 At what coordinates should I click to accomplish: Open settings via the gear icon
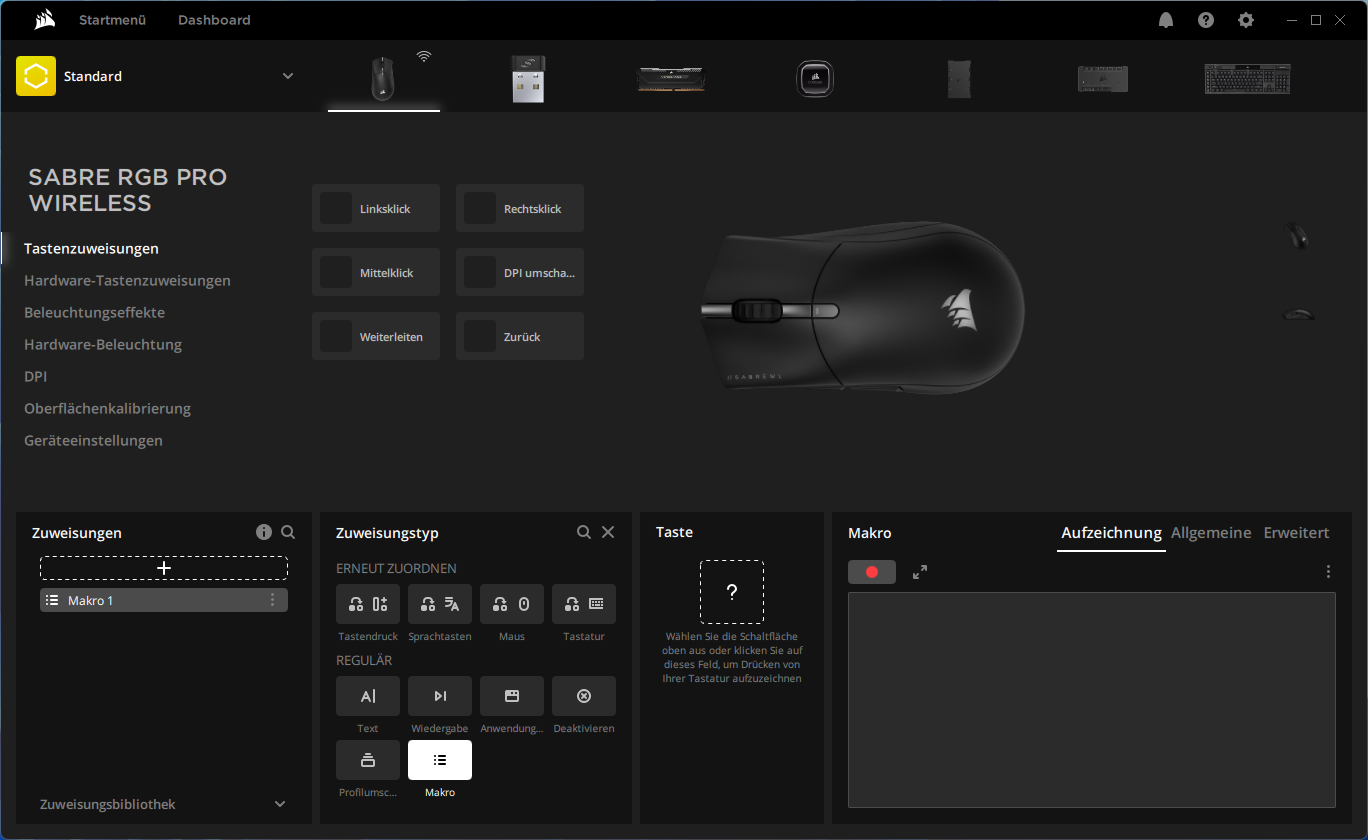click(1246, 20)
